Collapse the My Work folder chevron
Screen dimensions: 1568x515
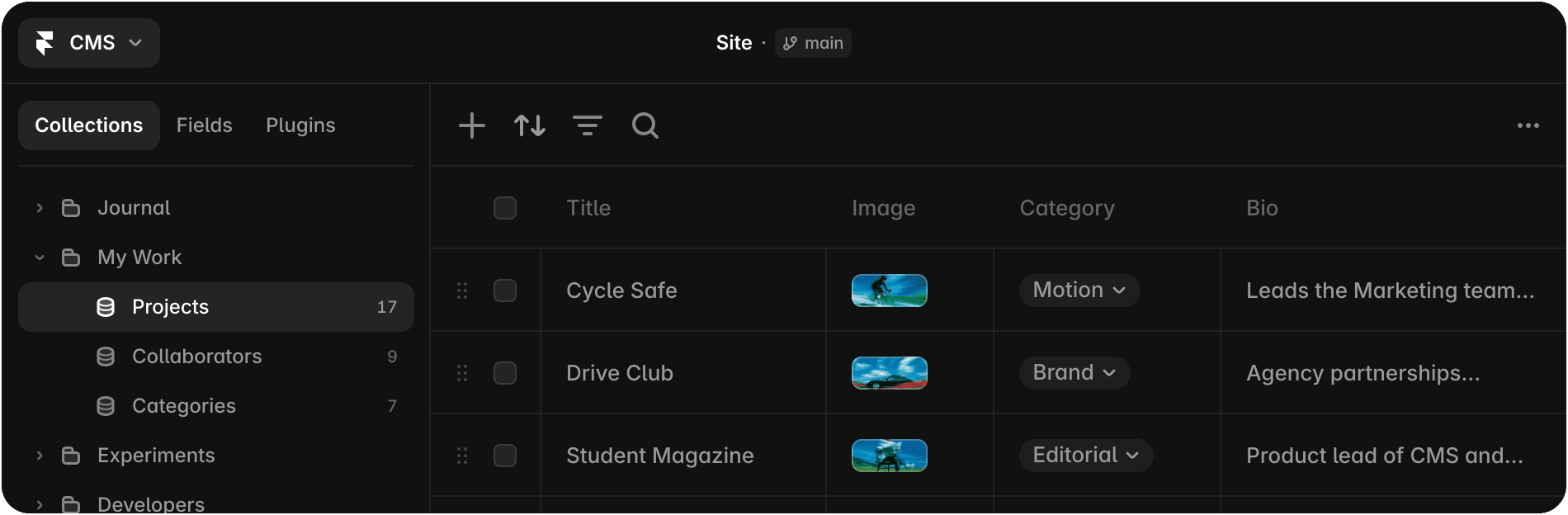pyautogui.click(x=40, y=257)
